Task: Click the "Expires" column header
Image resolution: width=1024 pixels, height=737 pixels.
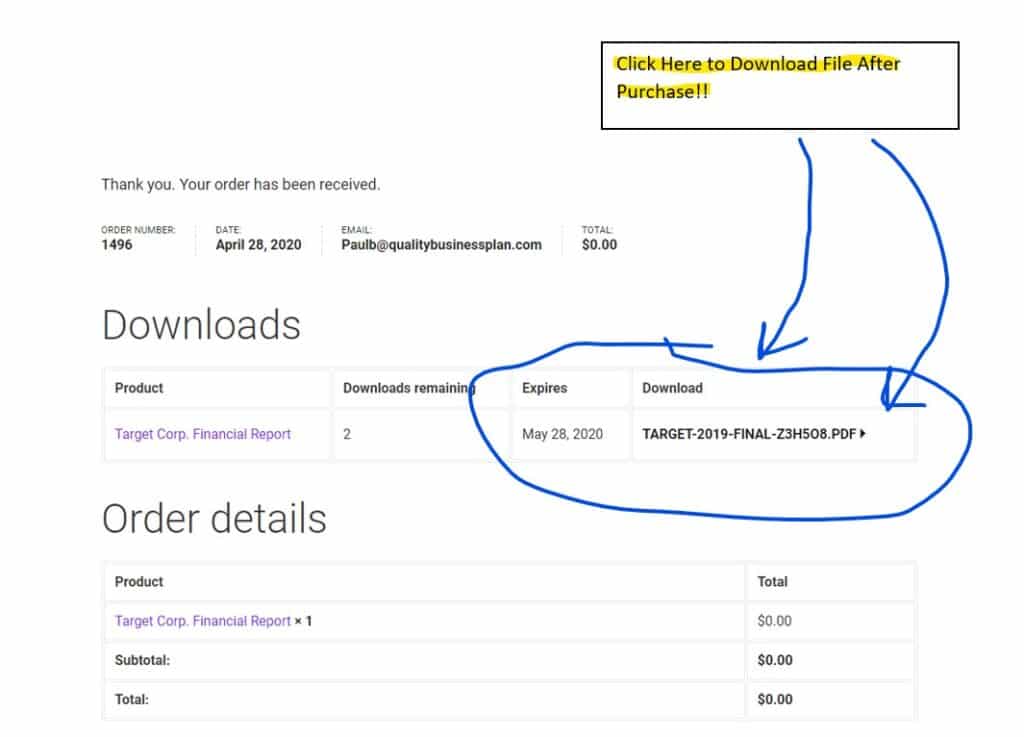Action: click(x=544, y=388)
